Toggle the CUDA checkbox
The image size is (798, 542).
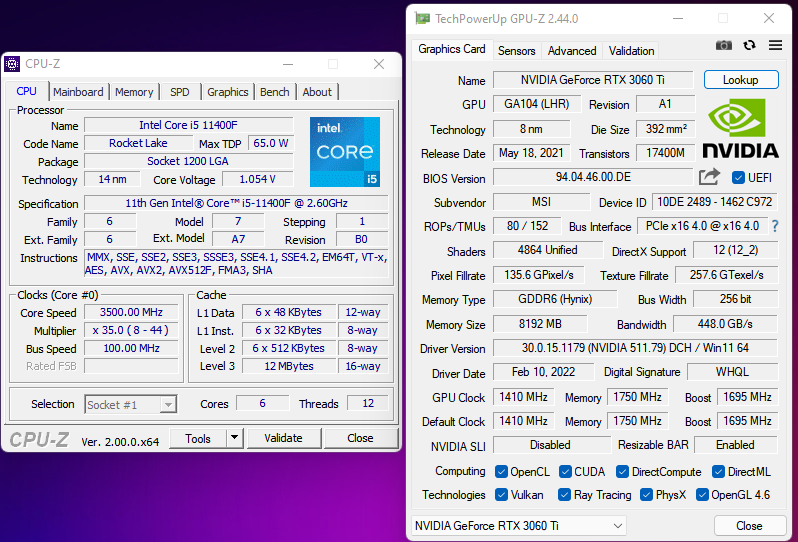565,472
